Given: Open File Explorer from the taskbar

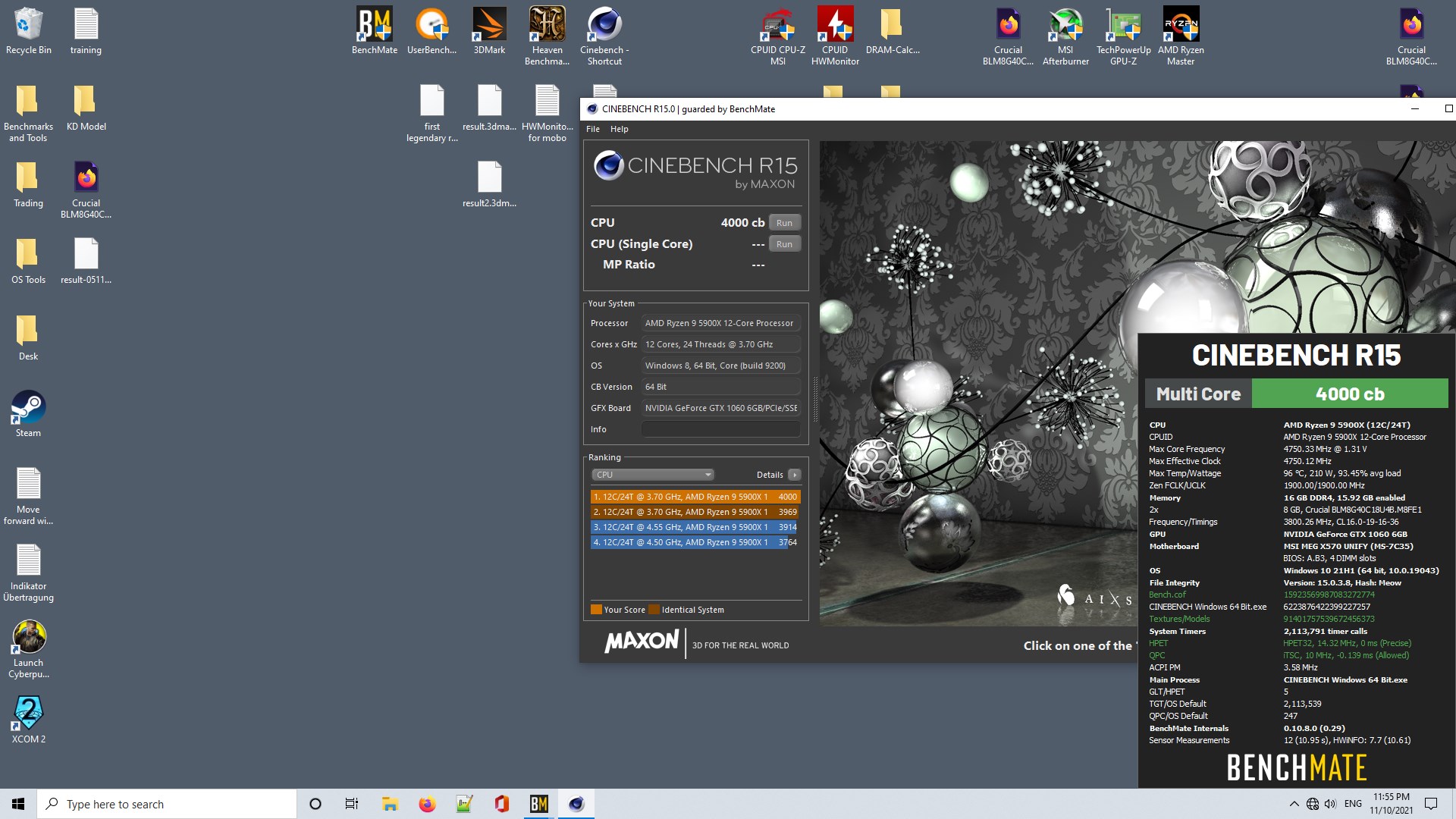Looking at the screenshot, I should click(390, 804).
